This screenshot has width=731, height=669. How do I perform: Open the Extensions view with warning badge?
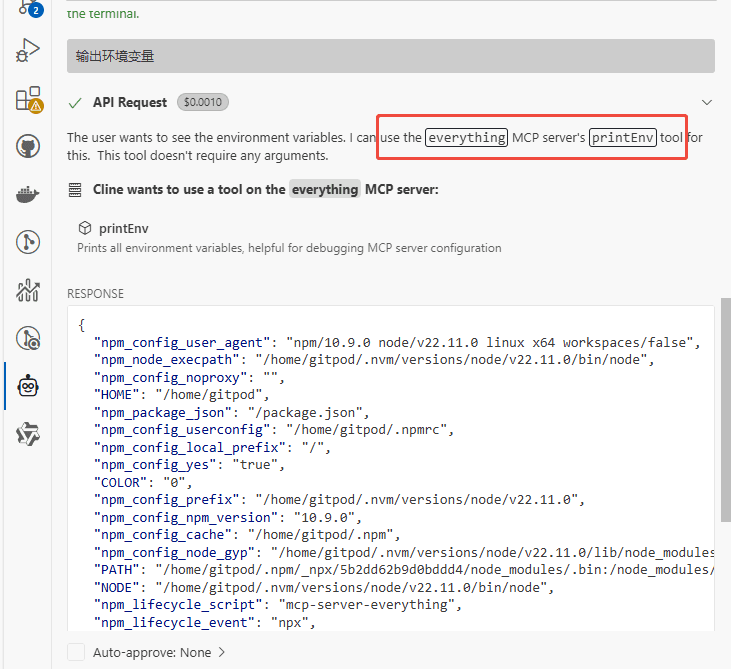[x=28, y=98]
